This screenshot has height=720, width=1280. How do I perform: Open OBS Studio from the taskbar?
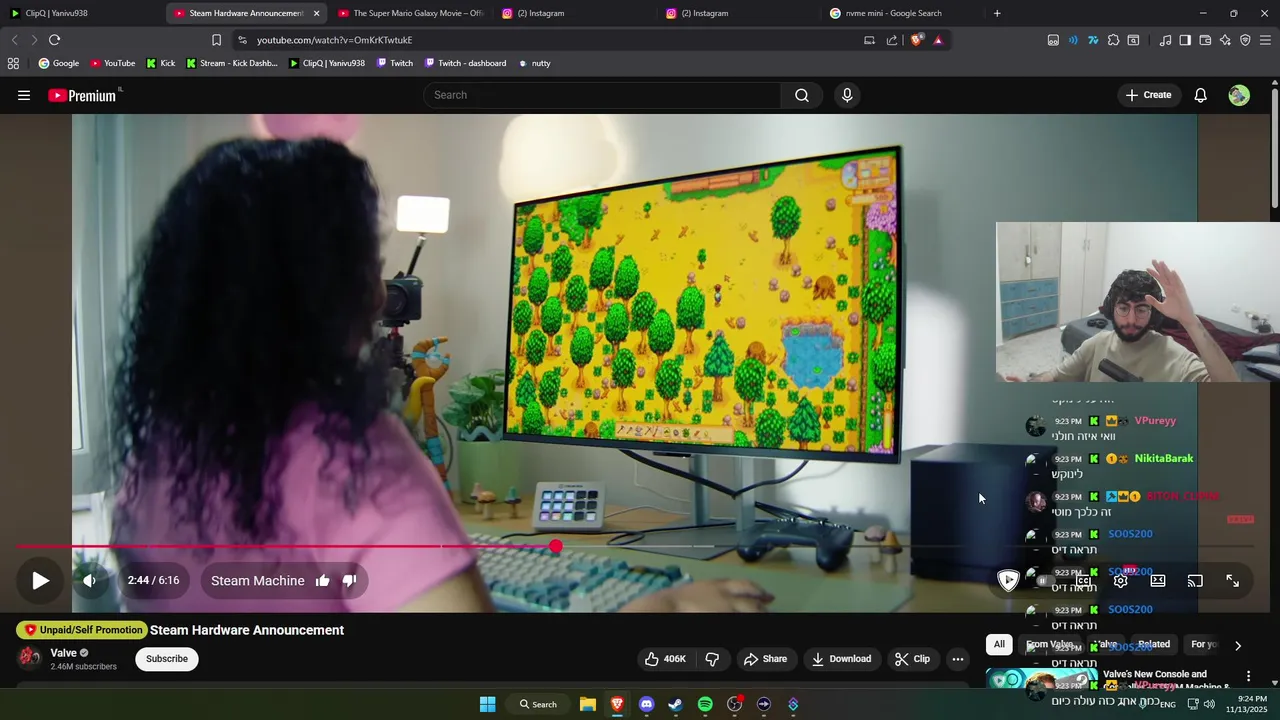click(x=735, y=704)
